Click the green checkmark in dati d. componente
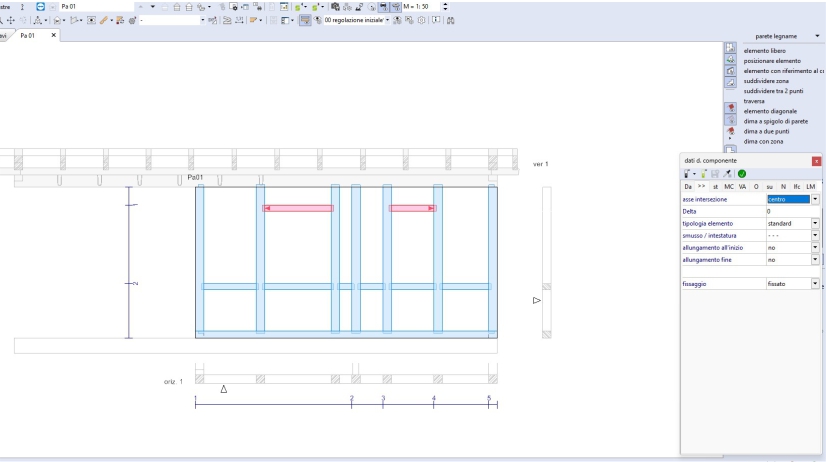This screenshot has width=826, height=462. pyautogui.click(x=742, y=174)
